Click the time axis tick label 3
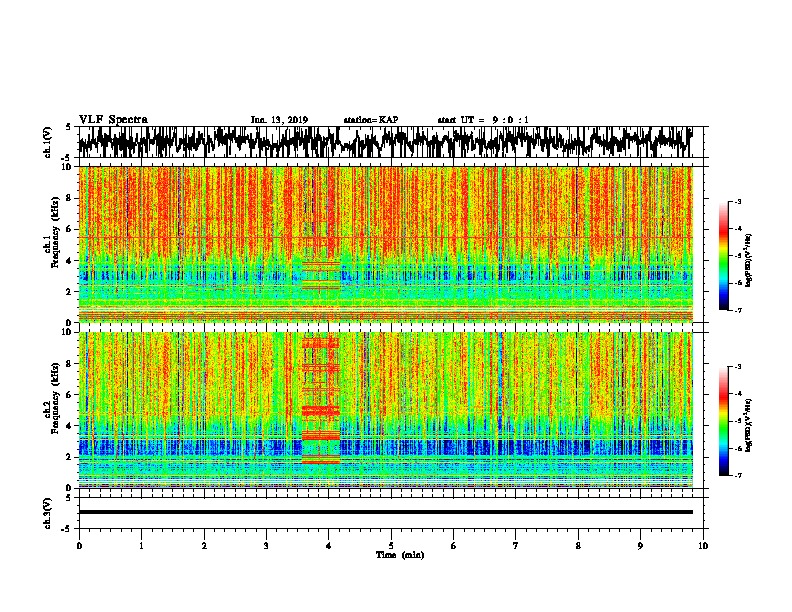 (x=266, y=546)
